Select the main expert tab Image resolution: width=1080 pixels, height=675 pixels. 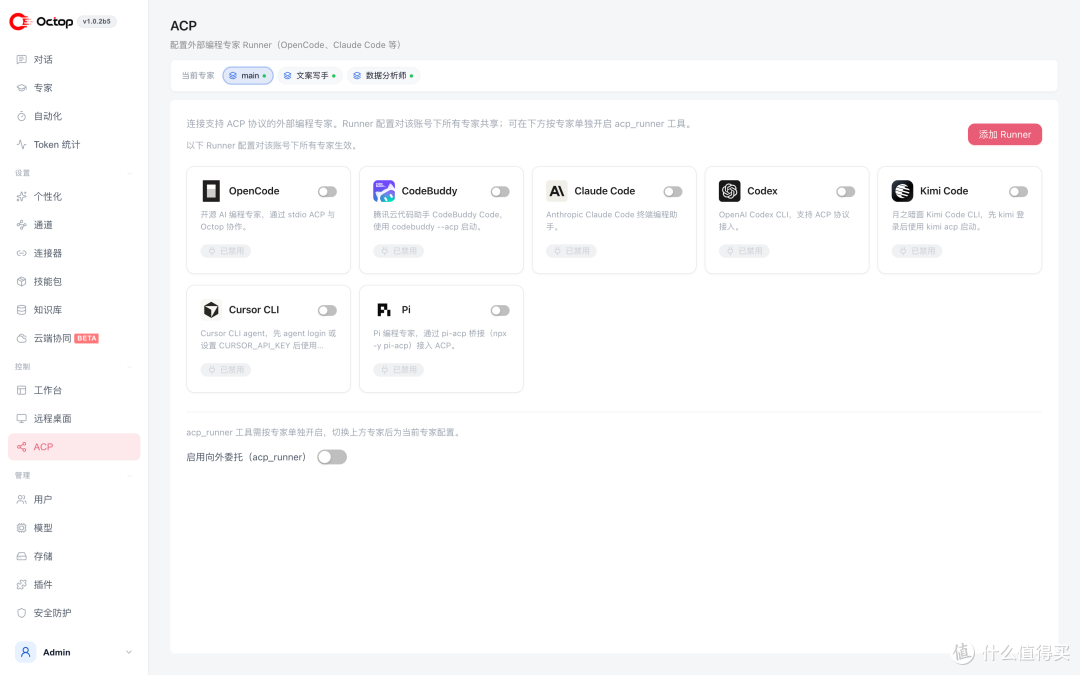point(248,76)
